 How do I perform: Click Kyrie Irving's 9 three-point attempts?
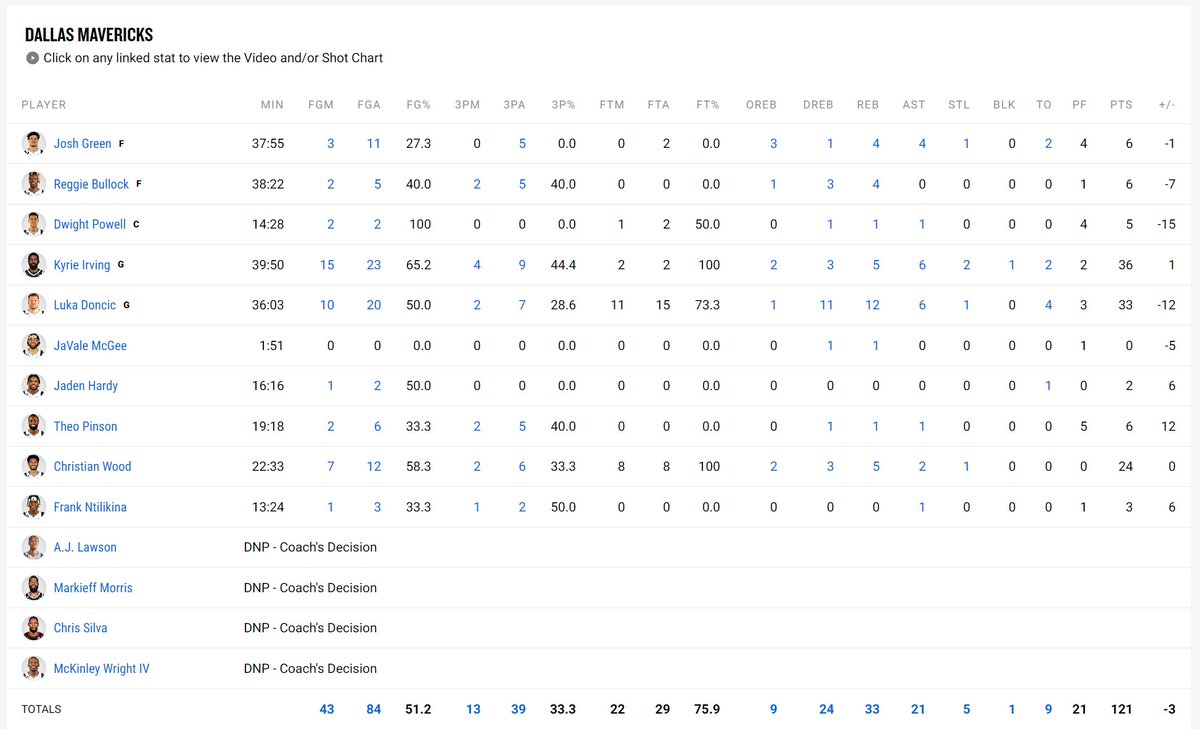tap(522, 265)
